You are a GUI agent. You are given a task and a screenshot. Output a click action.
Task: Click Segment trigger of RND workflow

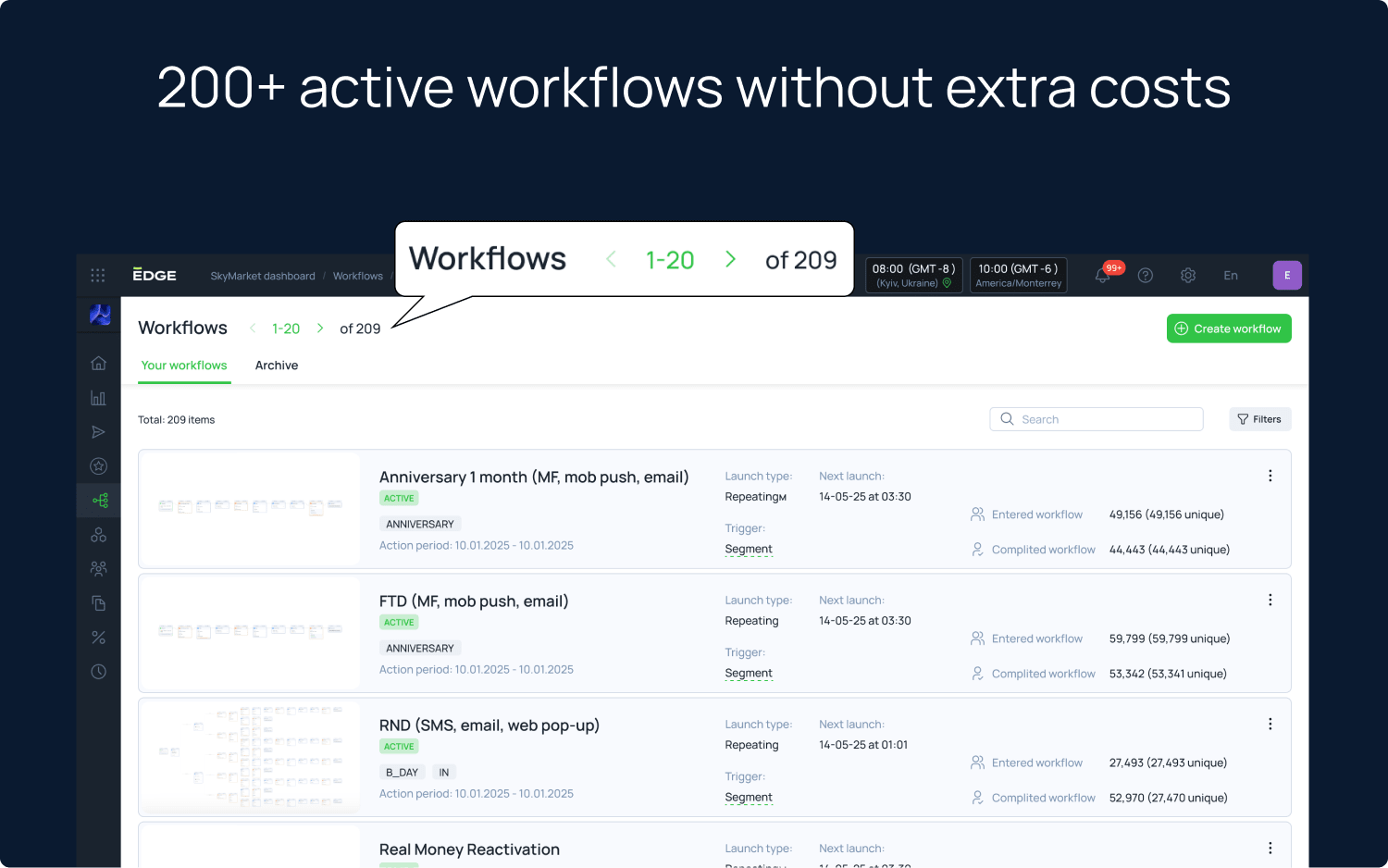[749, 797]
